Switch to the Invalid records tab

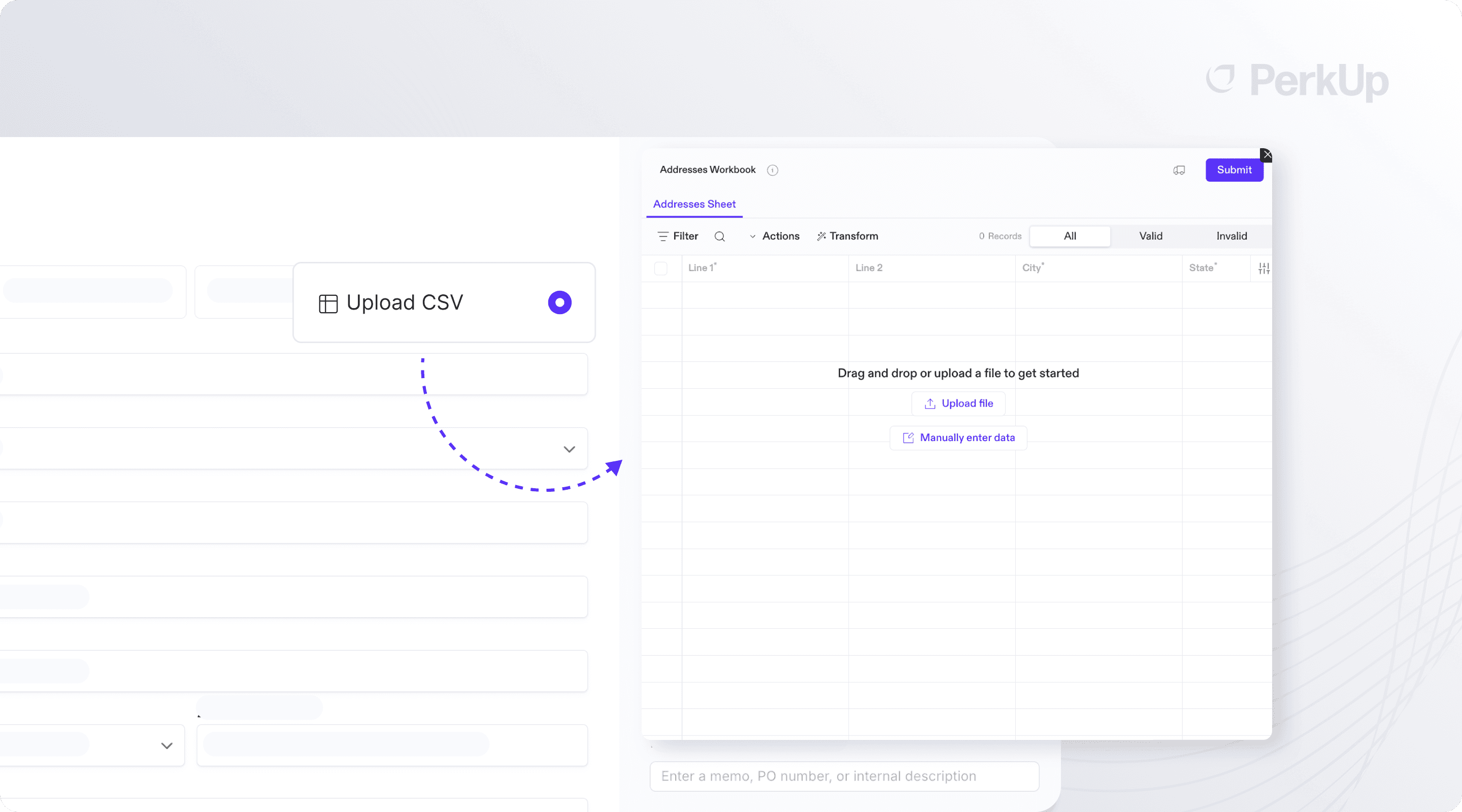[1231, 236]
